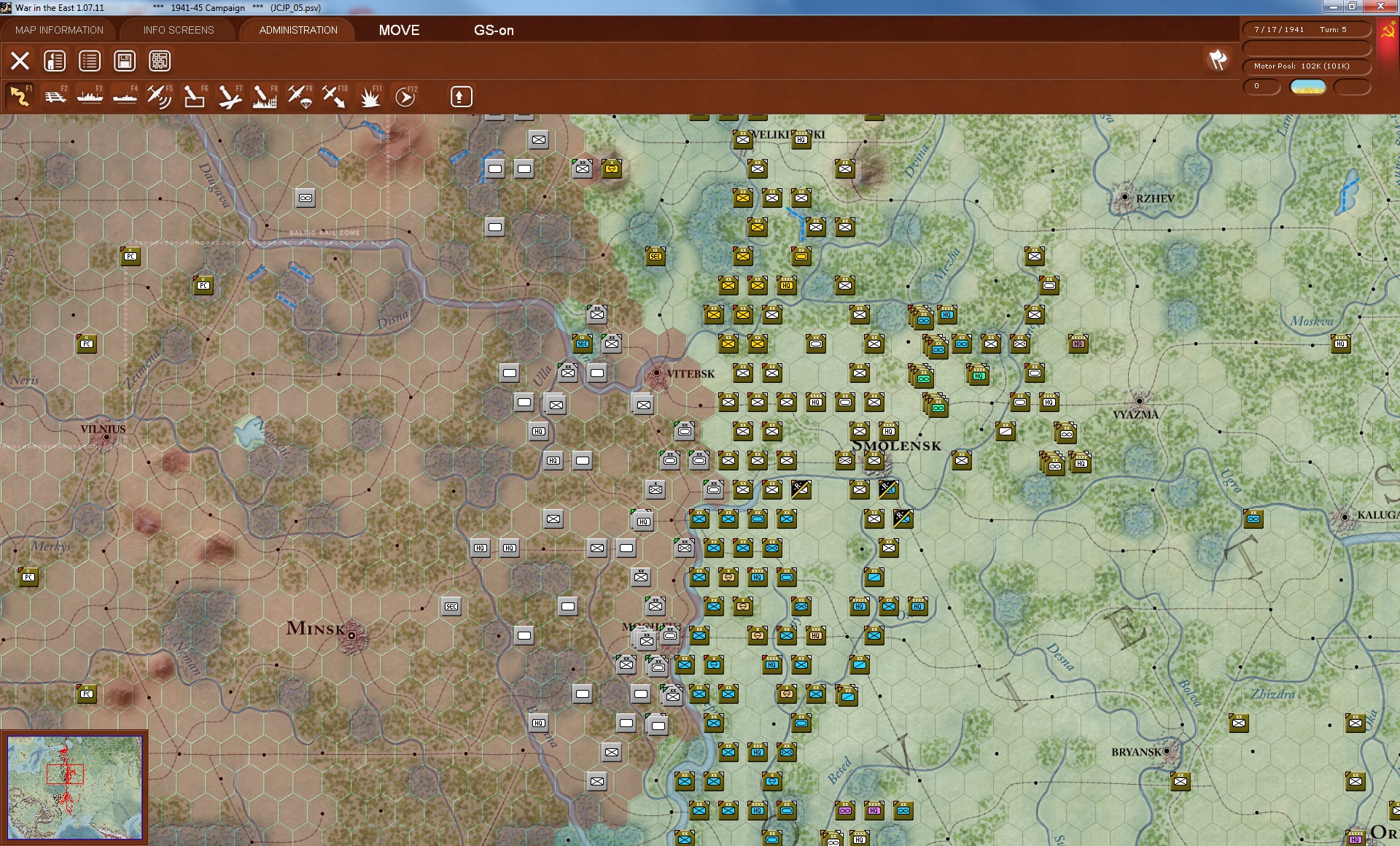Click the date and Turn 5 display

click(x=1306, y=30)
